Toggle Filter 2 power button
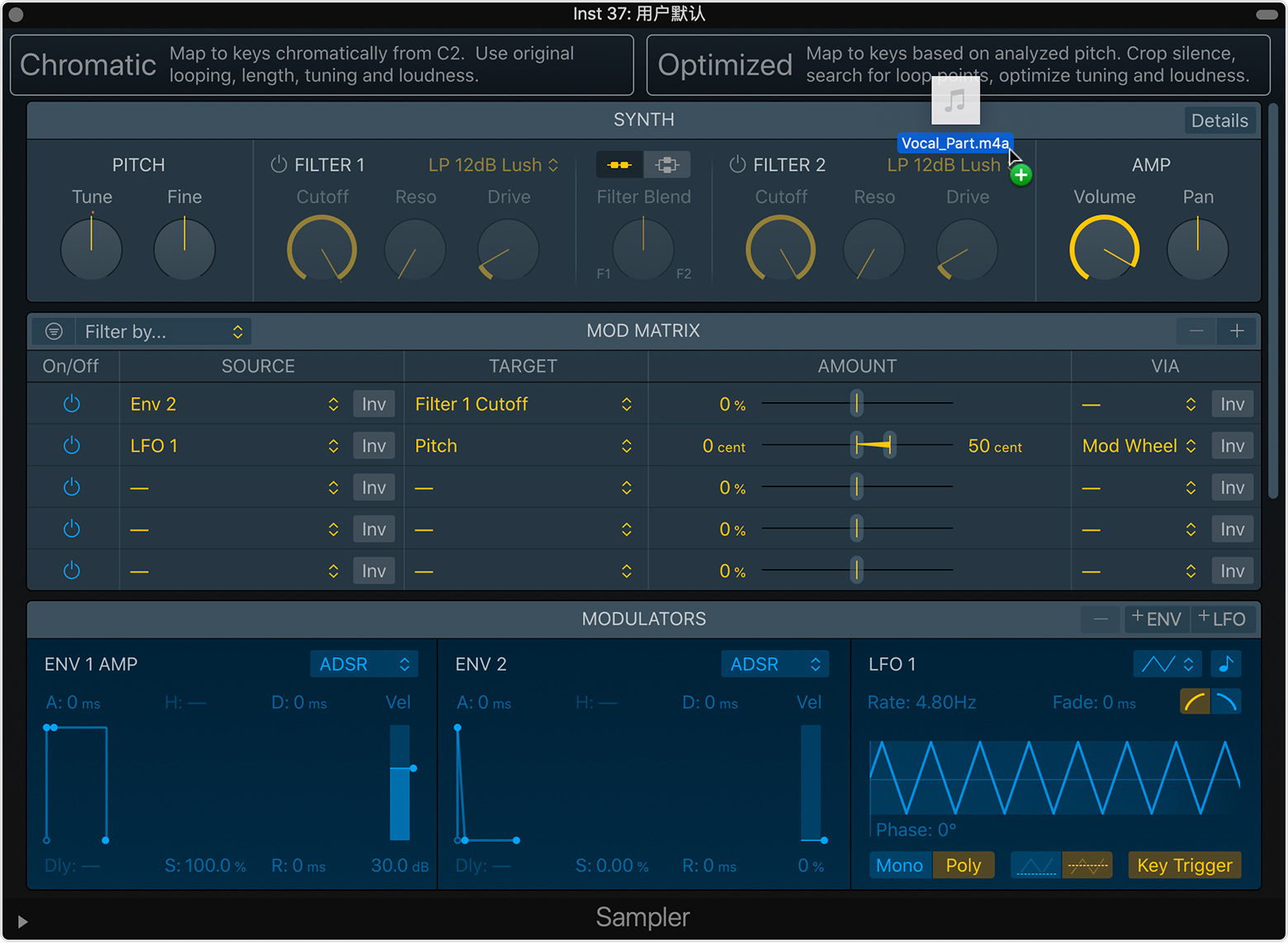 (737, 165)
